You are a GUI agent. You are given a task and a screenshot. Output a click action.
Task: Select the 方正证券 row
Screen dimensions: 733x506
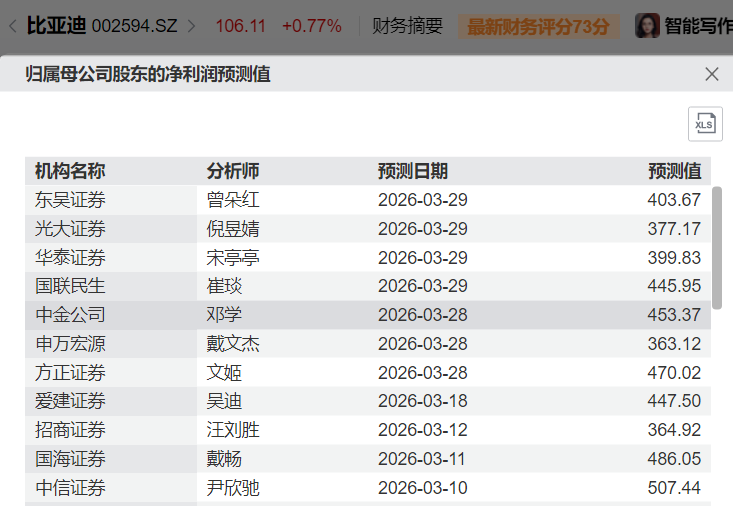368,373
